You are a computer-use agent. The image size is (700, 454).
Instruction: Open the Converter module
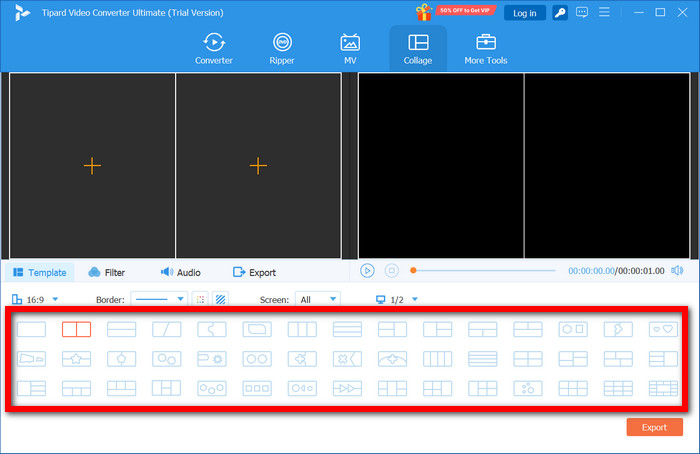pyautogui.click(x=213, y=48)
